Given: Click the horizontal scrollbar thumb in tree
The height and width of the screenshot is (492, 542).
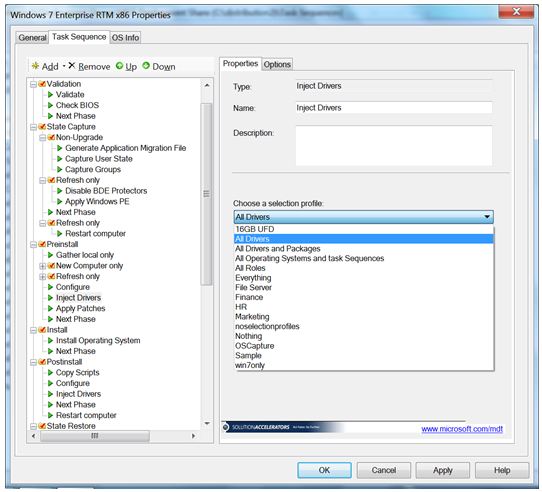Looking at the screenshot, I should click(95, 436).
